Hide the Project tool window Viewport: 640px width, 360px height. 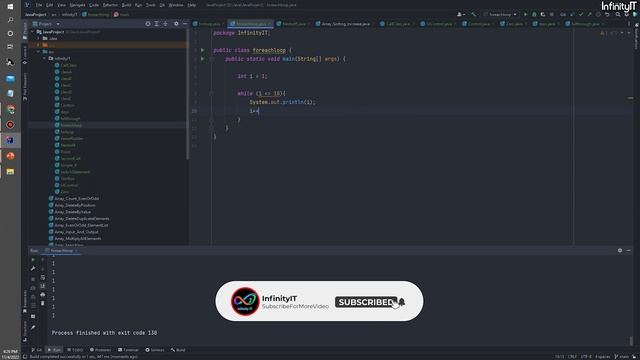pyautogui.click(x=184, y=24)
